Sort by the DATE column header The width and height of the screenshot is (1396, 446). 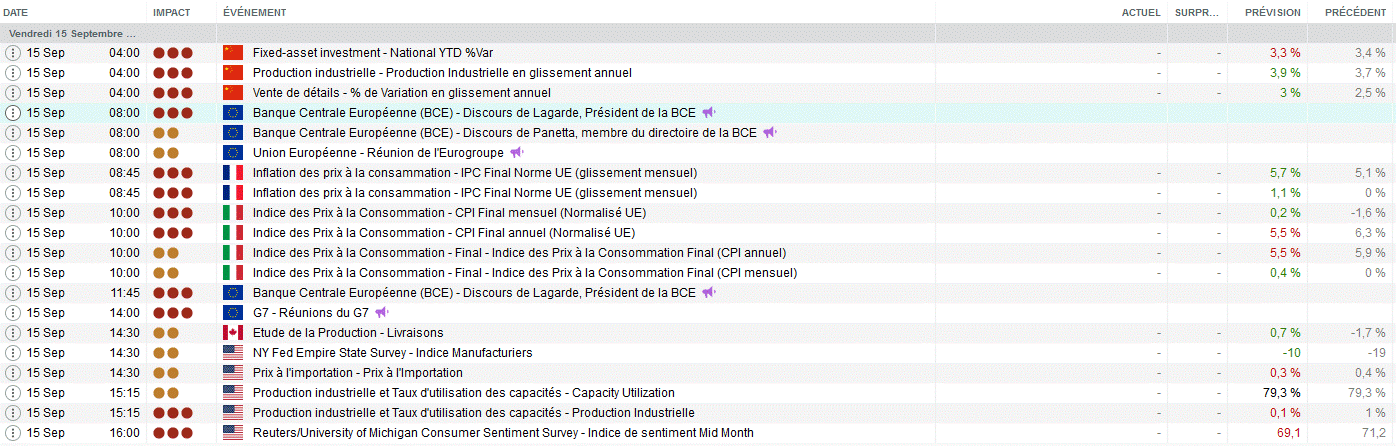point(16,12)
